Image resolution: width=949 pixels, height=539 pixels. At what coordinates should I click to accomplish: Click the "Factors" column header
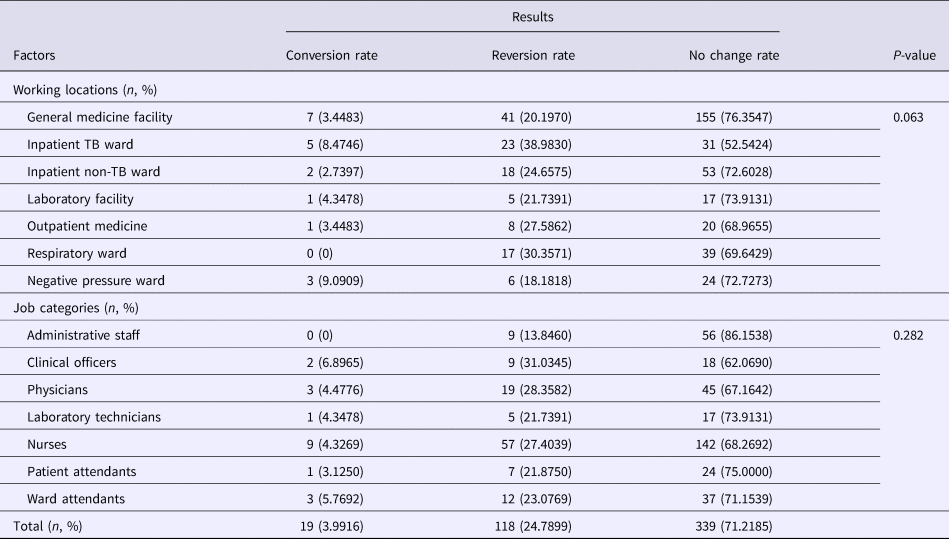(x=34, y=56)
